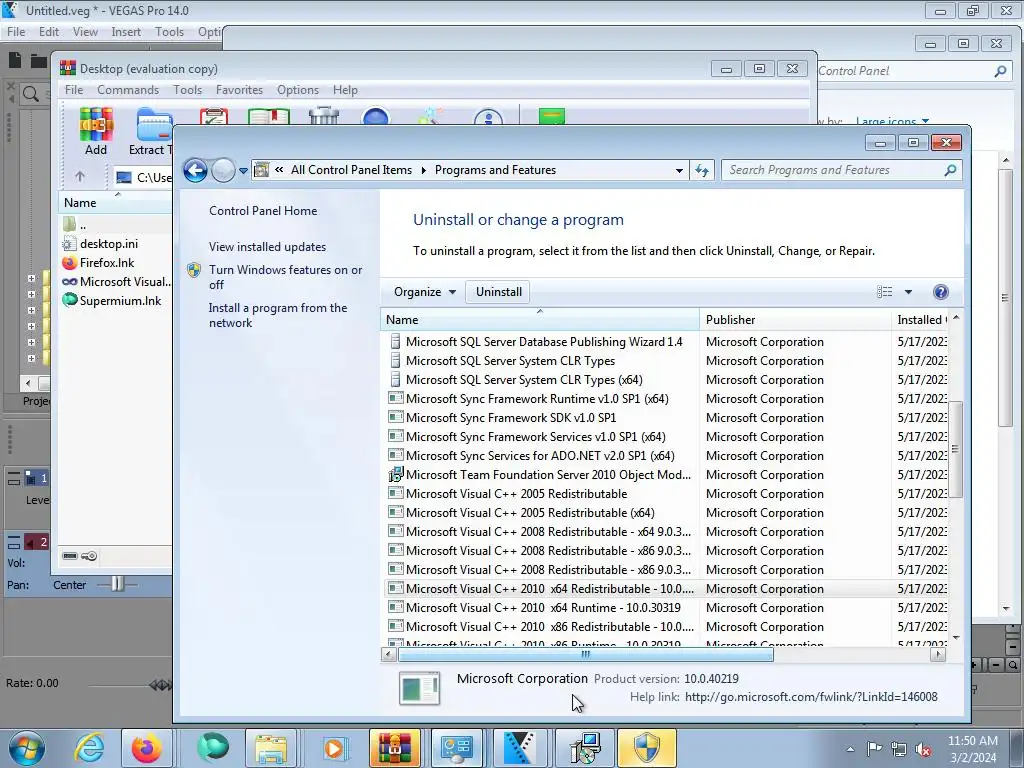Click the vertical scrollbar of program list
Screen dimensions: 1024x768
(x=955, y=449)
